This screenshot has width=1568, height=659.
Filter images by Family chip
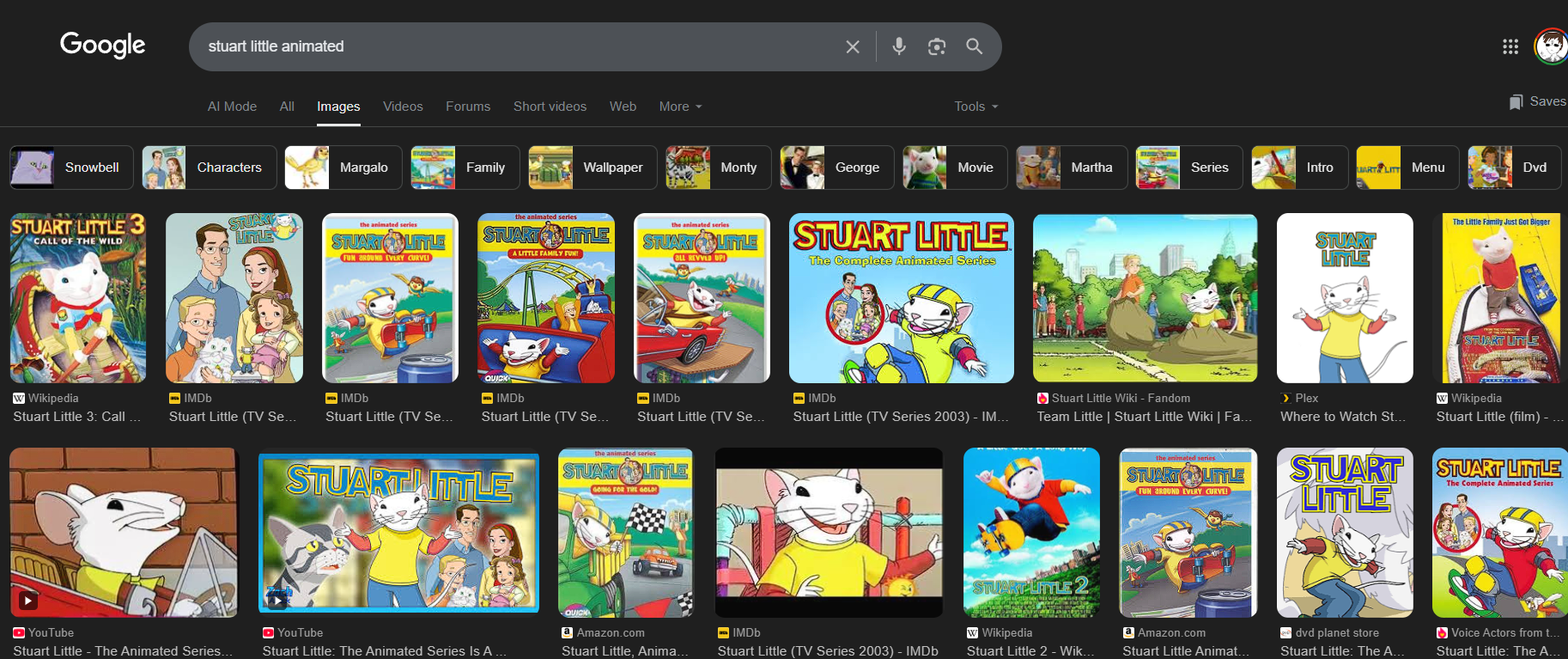click(x=465, y=168)
